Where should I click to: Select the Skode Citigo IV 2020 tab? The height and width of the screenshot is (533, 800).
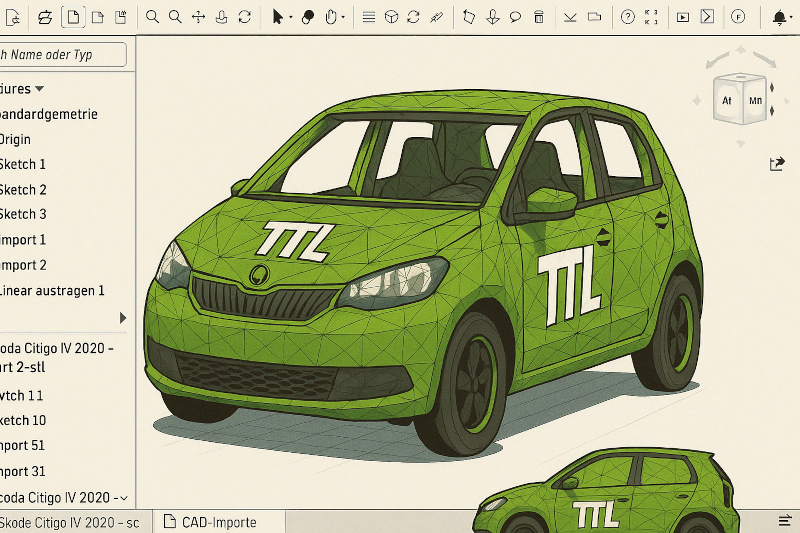pos(70,522)
